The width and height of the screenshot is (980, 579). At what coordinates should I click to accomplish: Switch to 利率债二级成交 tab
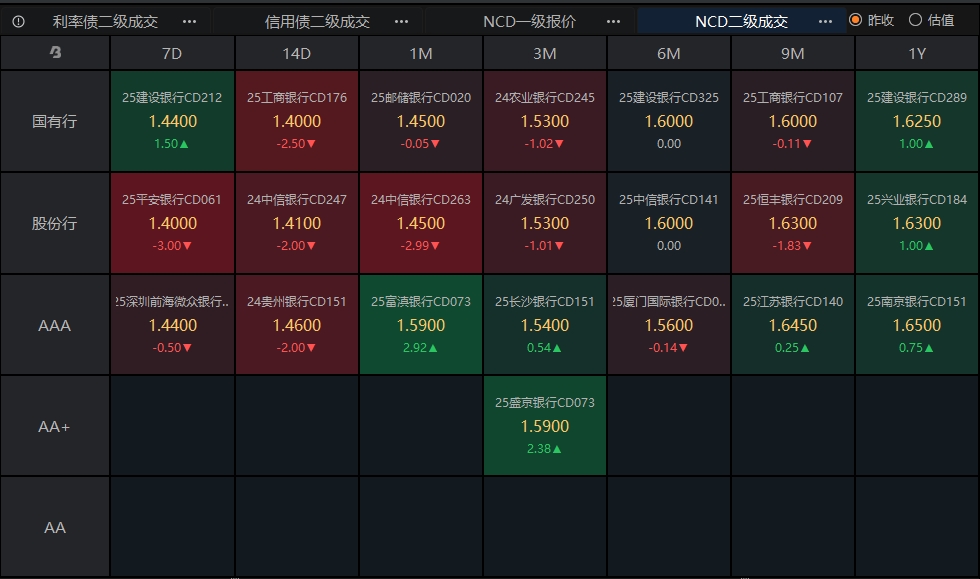105,21
